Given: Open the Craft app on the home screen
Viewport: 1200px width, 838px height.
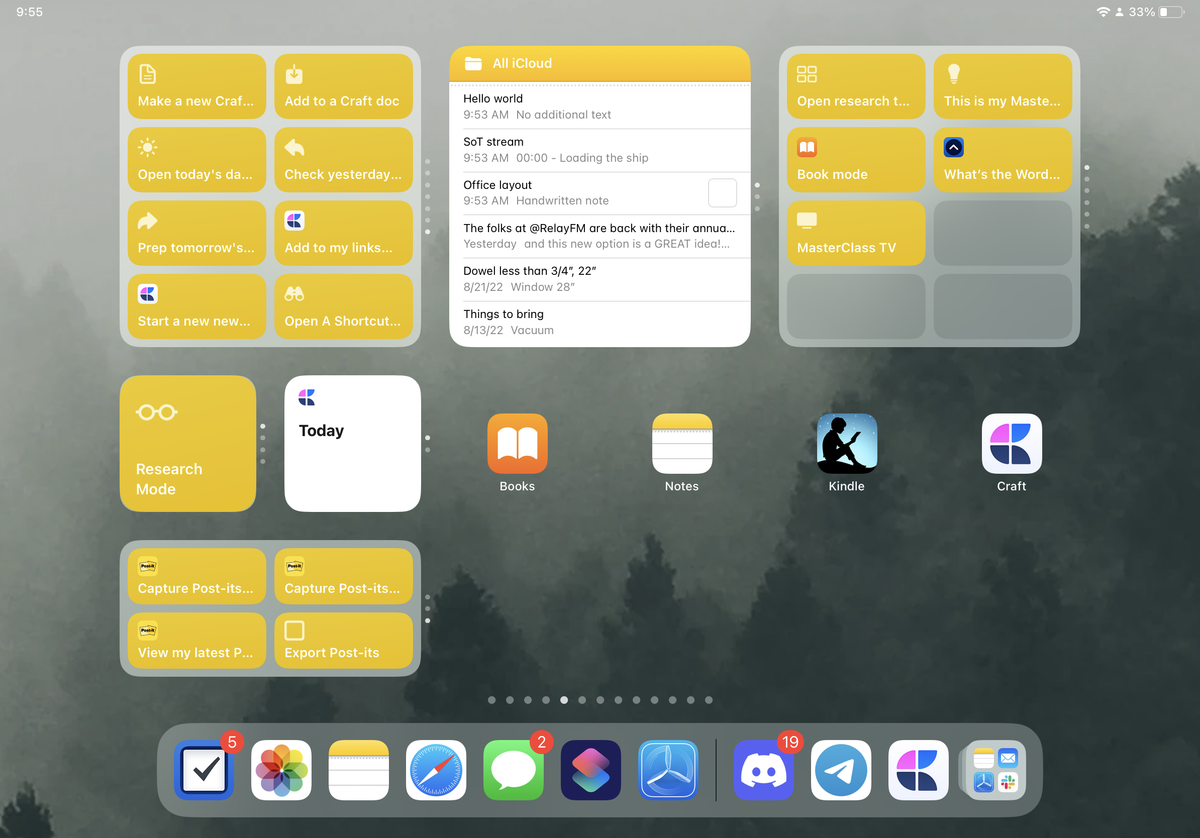Looking at the screenshot, I should (x=1011, y=443).
